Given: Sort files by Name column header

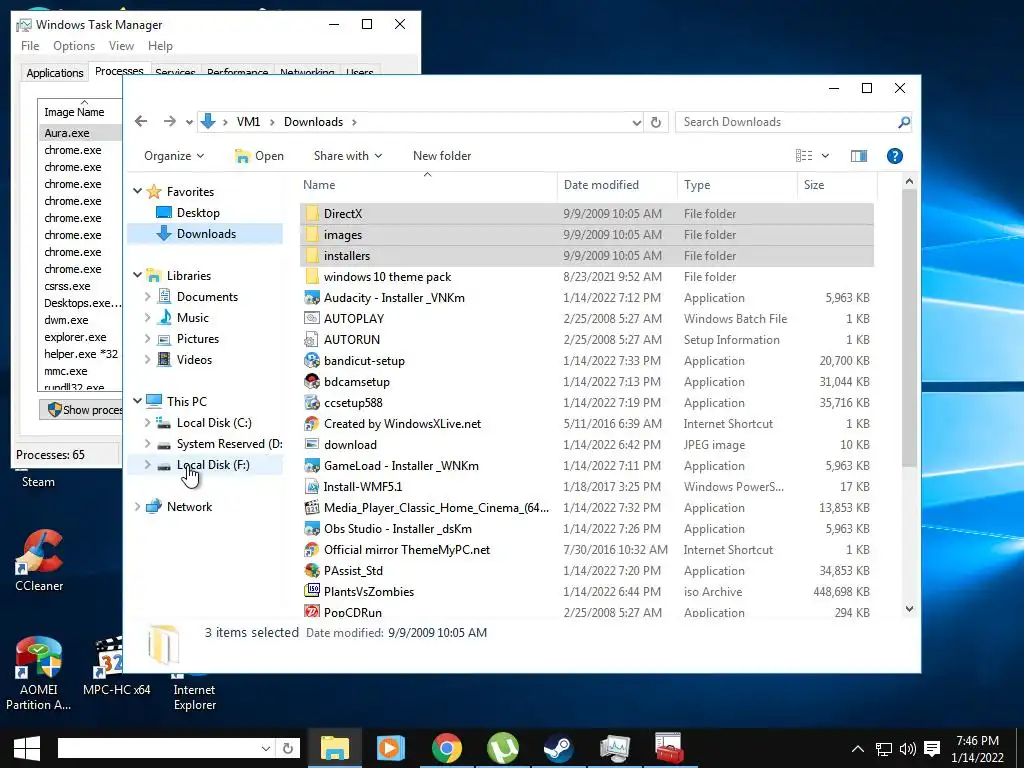Looking at the screenshot, I should pos(428,185).
